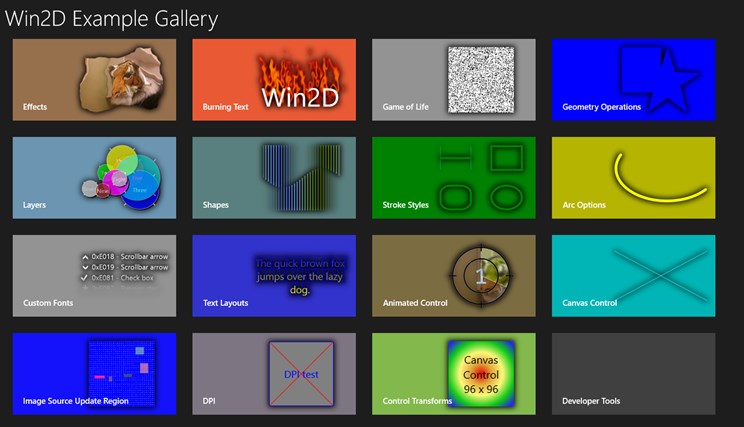This screenshot has width=744, height=427.
Task: Open the Geometry Operations tile
Action: [x=633, y=80]
